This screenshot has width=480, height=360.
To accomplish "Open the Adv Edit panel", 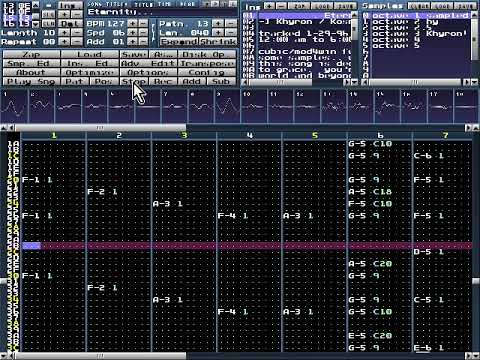I will (148, 63).
